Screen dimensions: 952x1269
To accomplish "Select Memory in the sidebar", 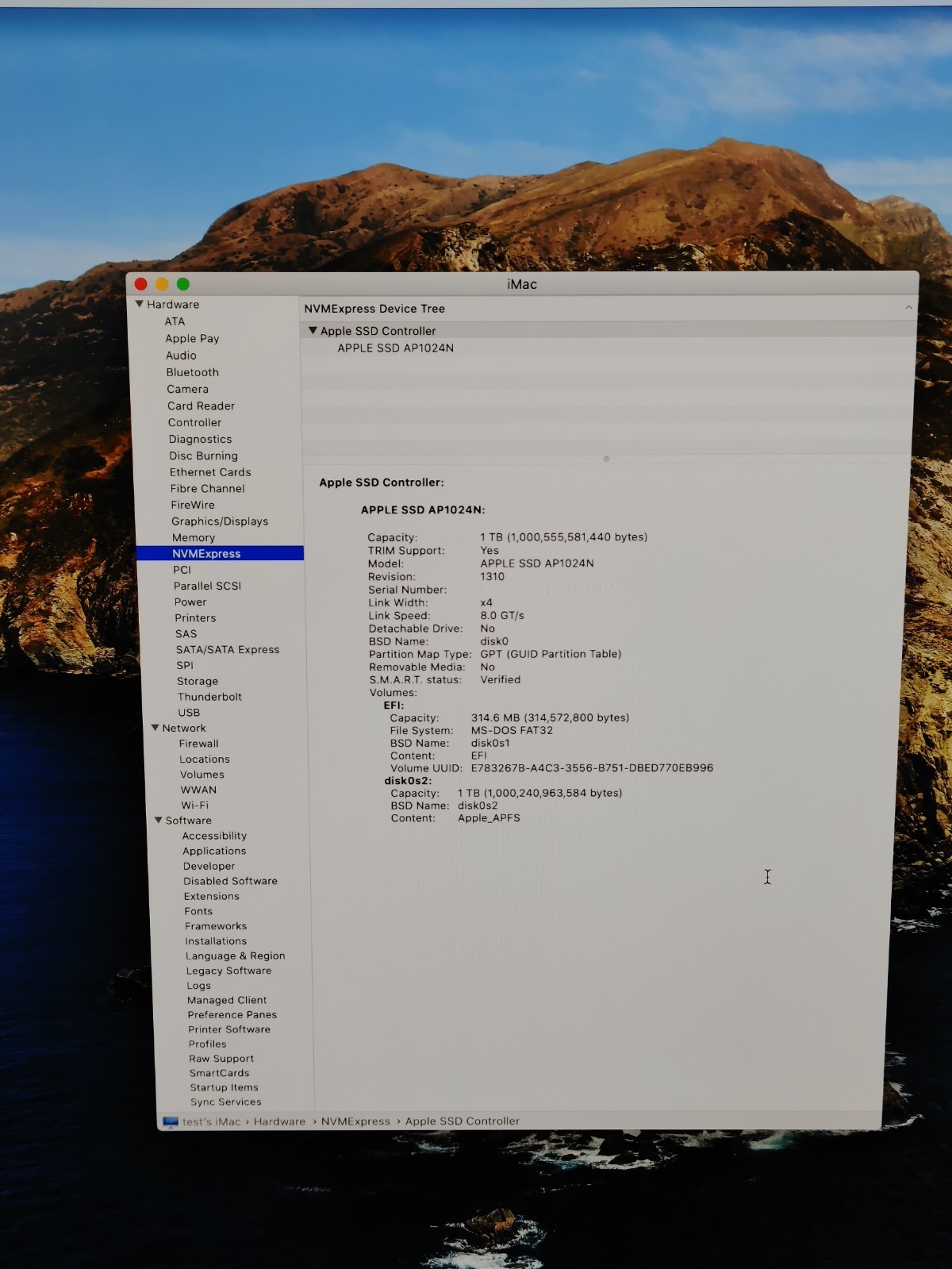I will pos(194,537).
